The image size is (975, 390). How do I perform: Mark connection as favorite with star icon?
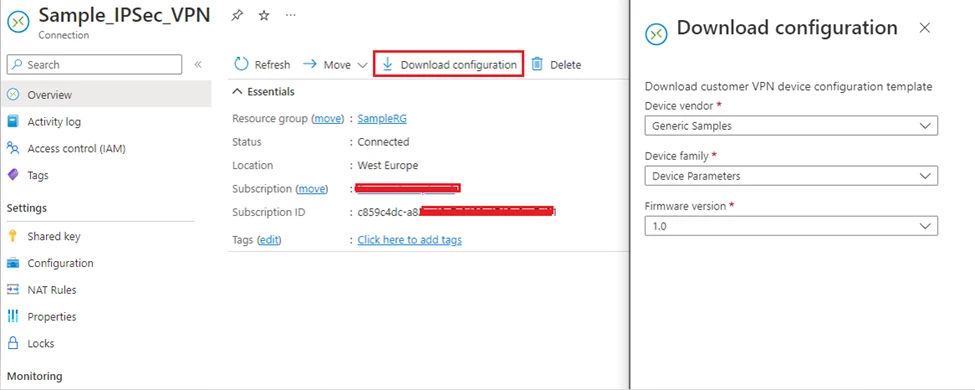[x=264, y=16]
